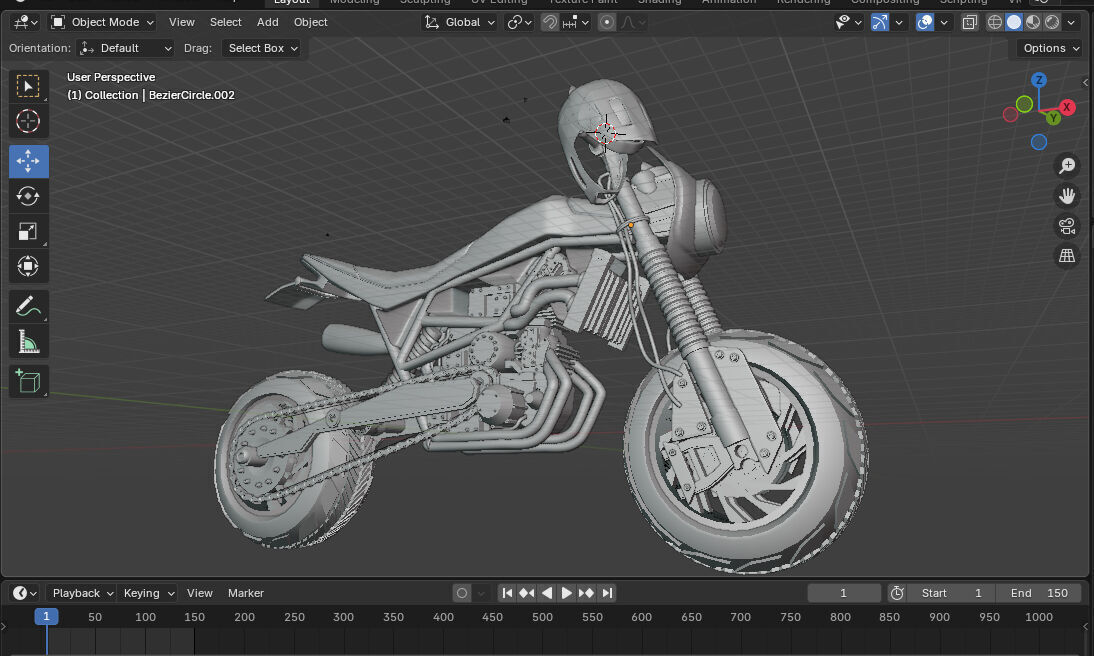Play the animation forward
The height and width of the screenshot is (656, 1094).
(x=567, y=593)
